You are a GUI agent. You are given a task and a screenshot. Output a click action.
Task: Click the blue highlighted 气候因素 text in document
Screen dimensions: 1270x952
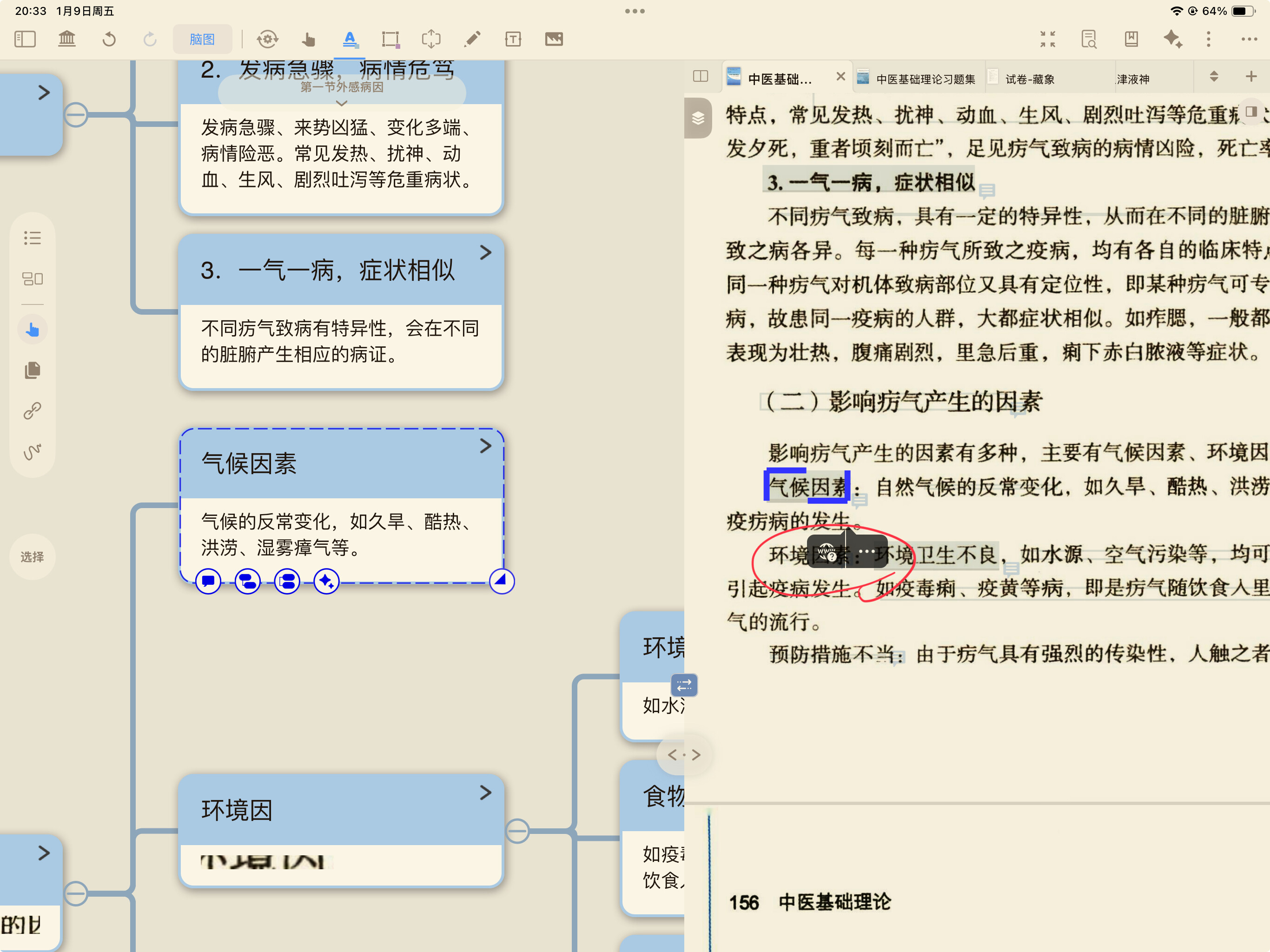click(807, 487)
